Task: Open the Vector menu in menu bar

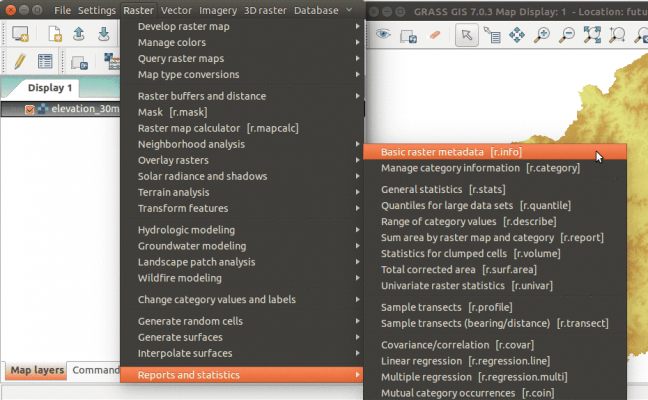Action: pyautogui.click(x=177, y=10)
